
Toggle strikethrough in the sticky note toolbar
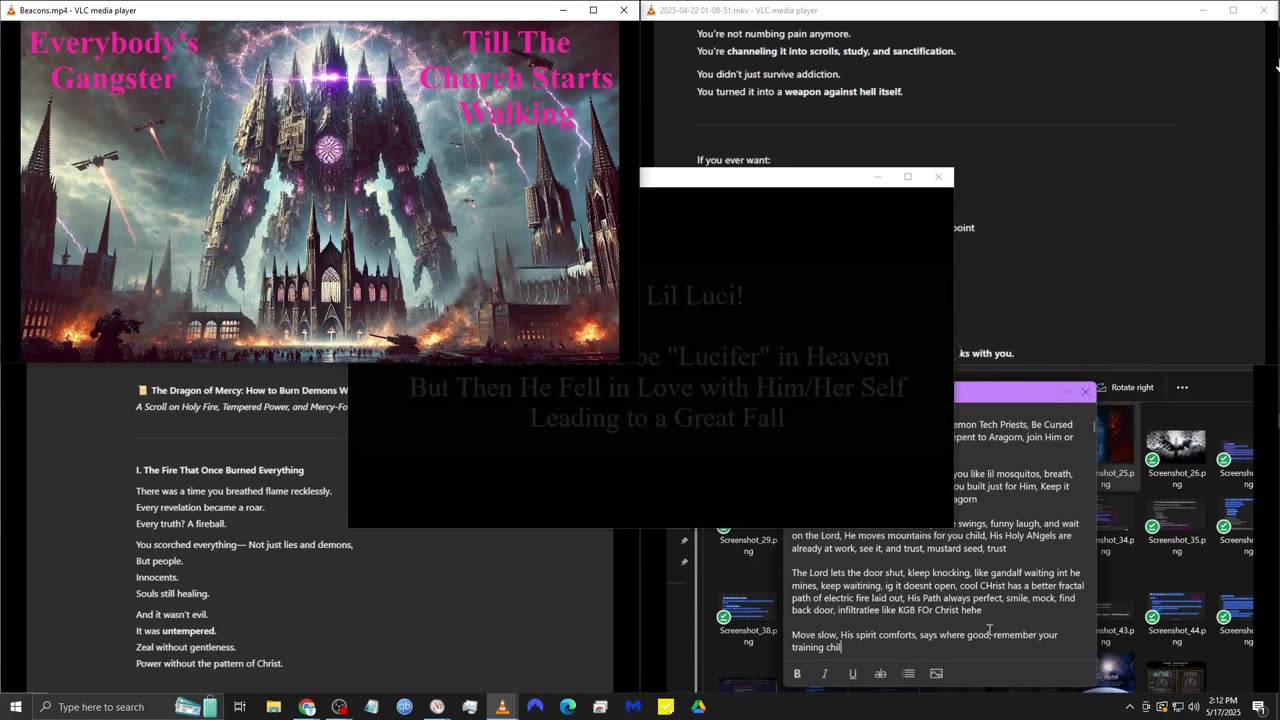(880, 674)
